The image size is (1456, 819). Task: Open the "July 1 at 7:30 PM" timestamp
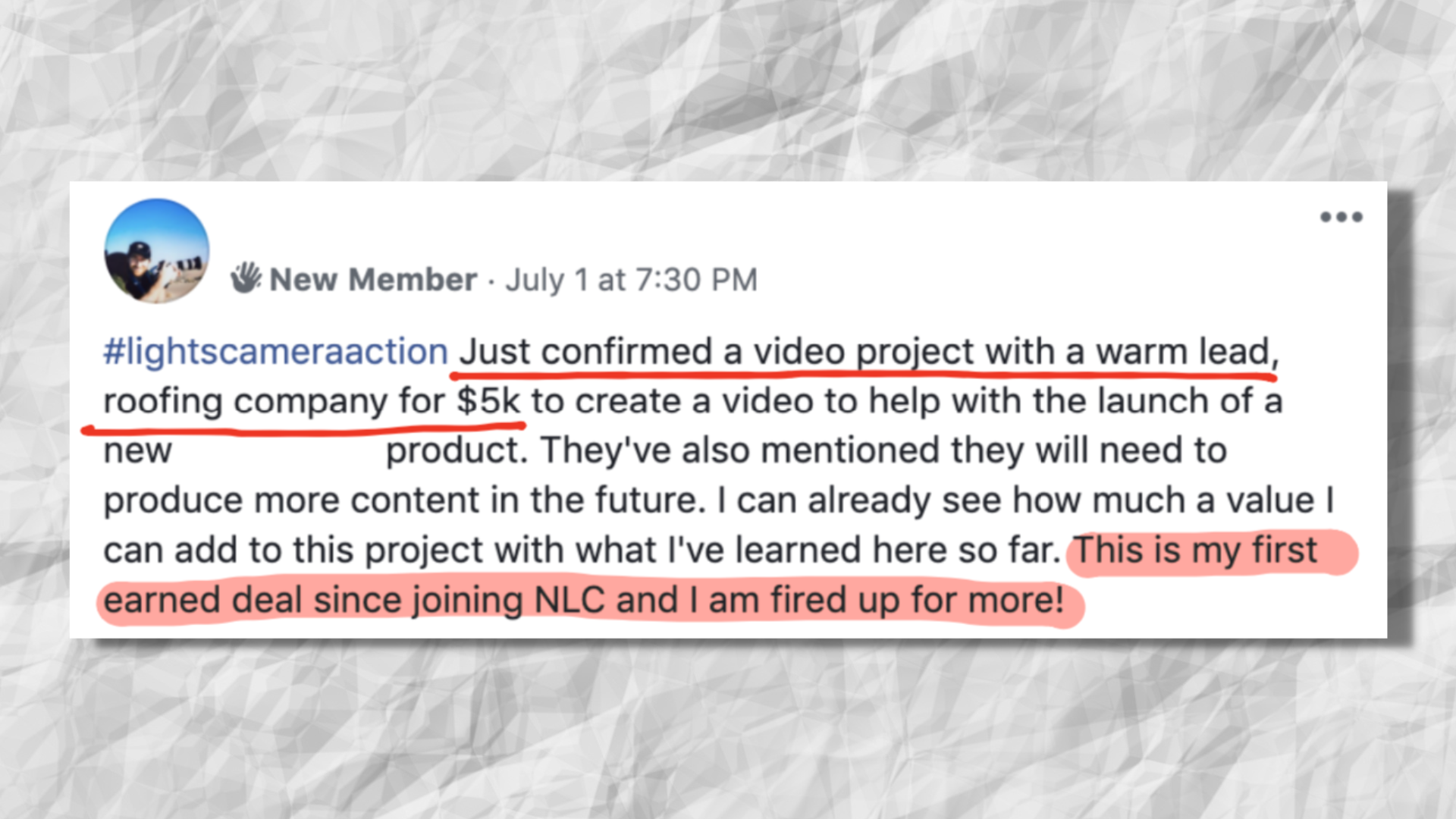[x=631, y=280]
